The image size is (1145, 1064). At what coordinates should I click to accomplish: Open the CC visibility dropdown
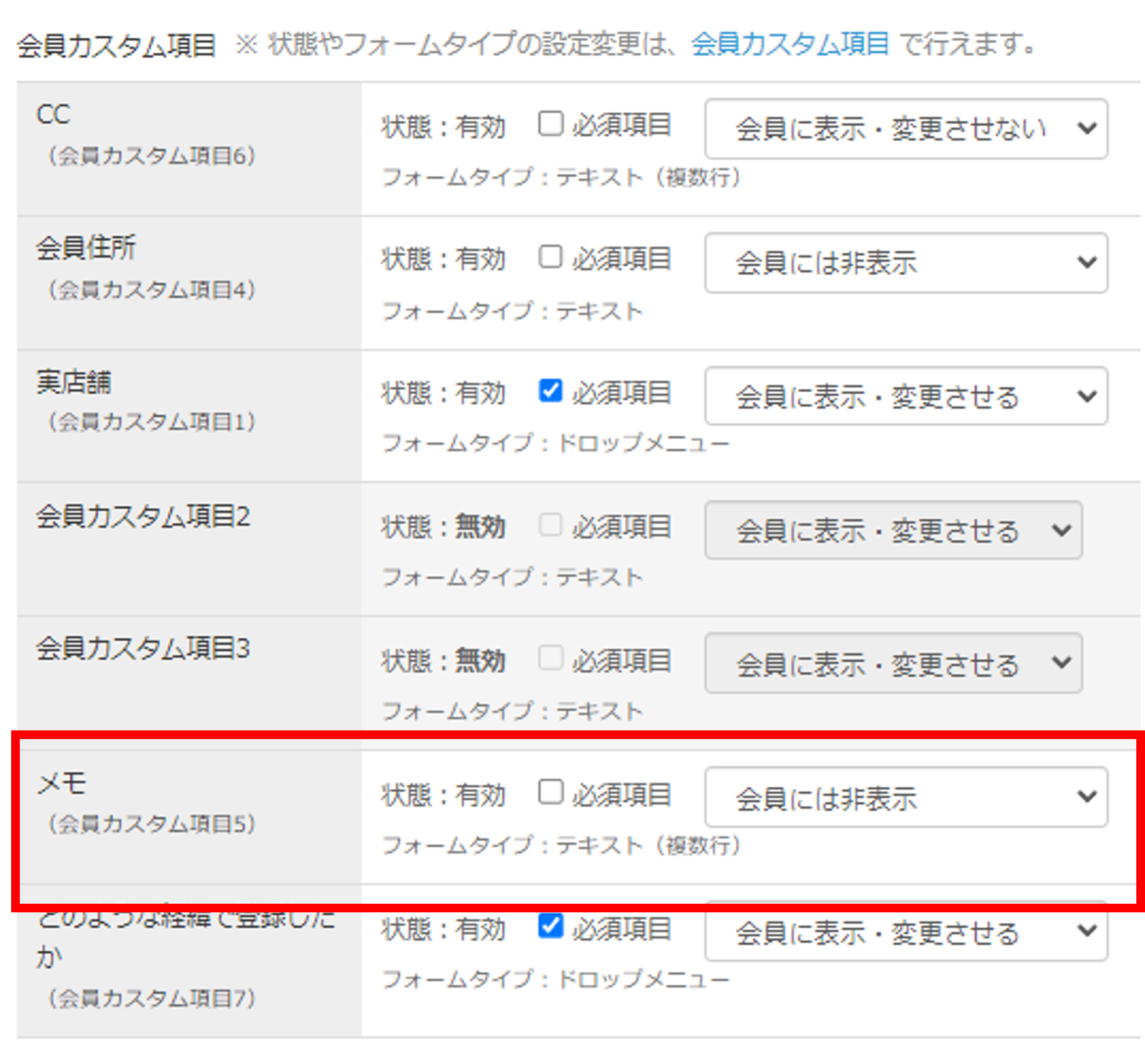(x=906, y=129)
